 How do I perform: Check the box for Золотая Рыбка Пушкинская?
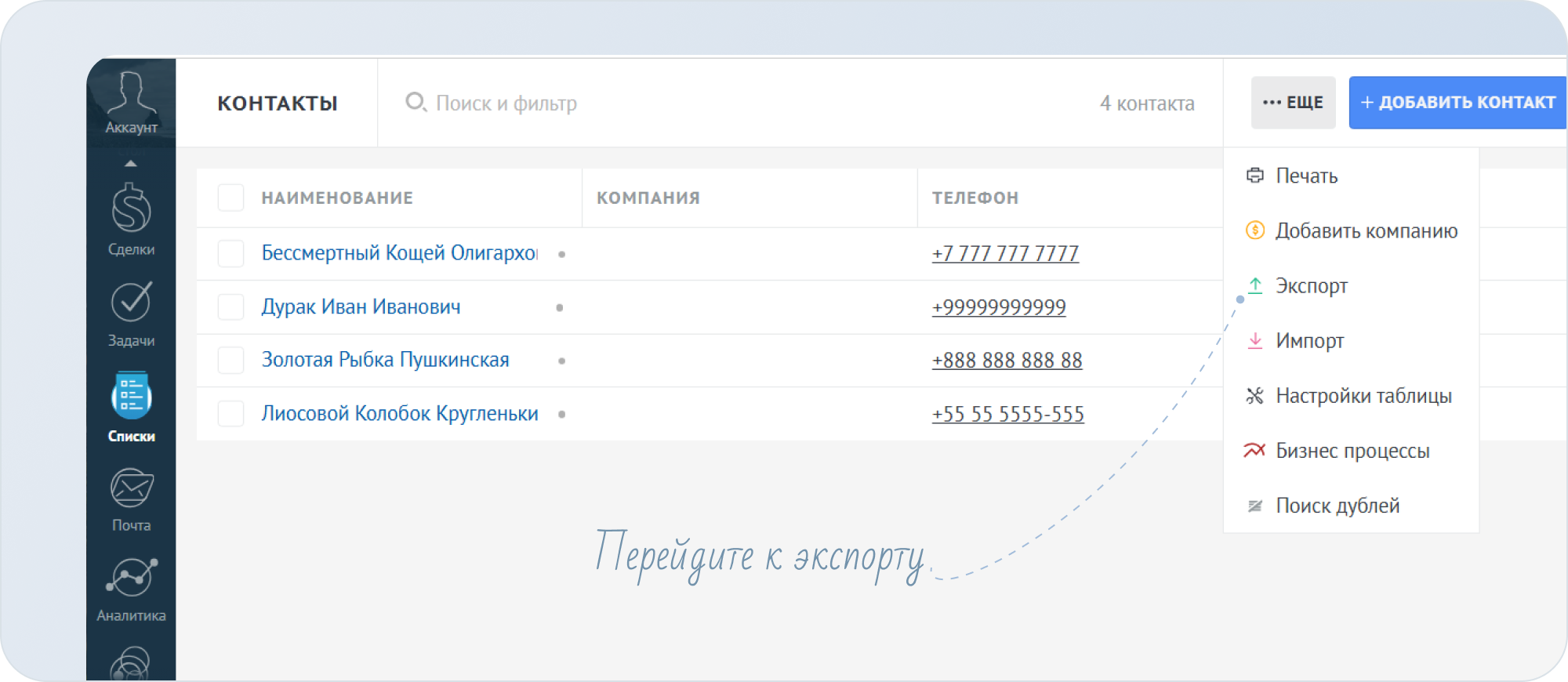(230, 361)
